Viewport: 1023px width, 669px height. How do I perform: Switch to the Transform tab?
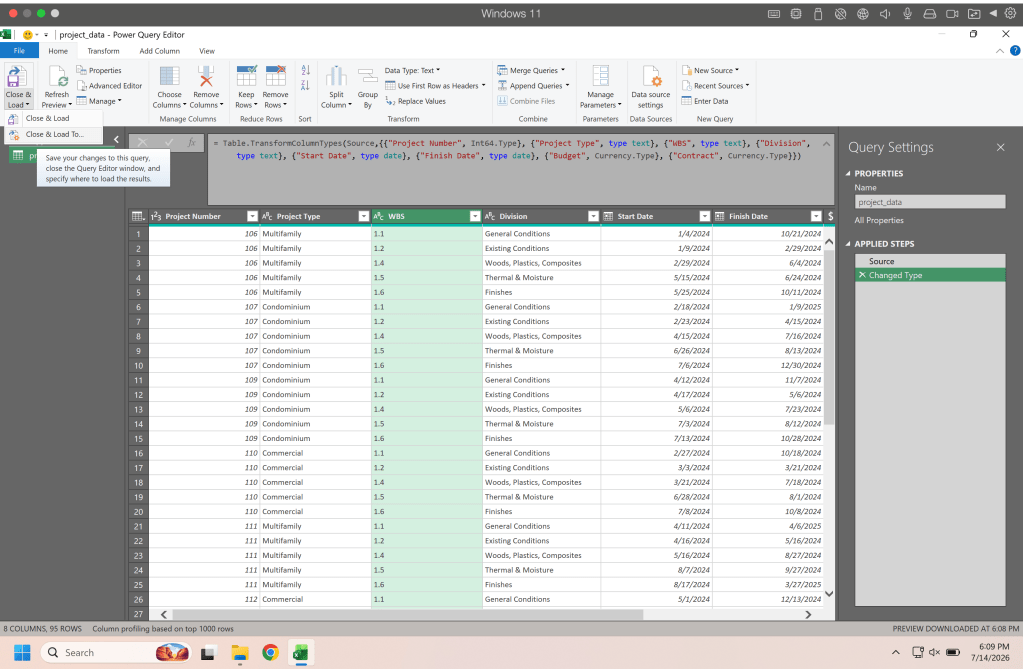coord(103,51)
